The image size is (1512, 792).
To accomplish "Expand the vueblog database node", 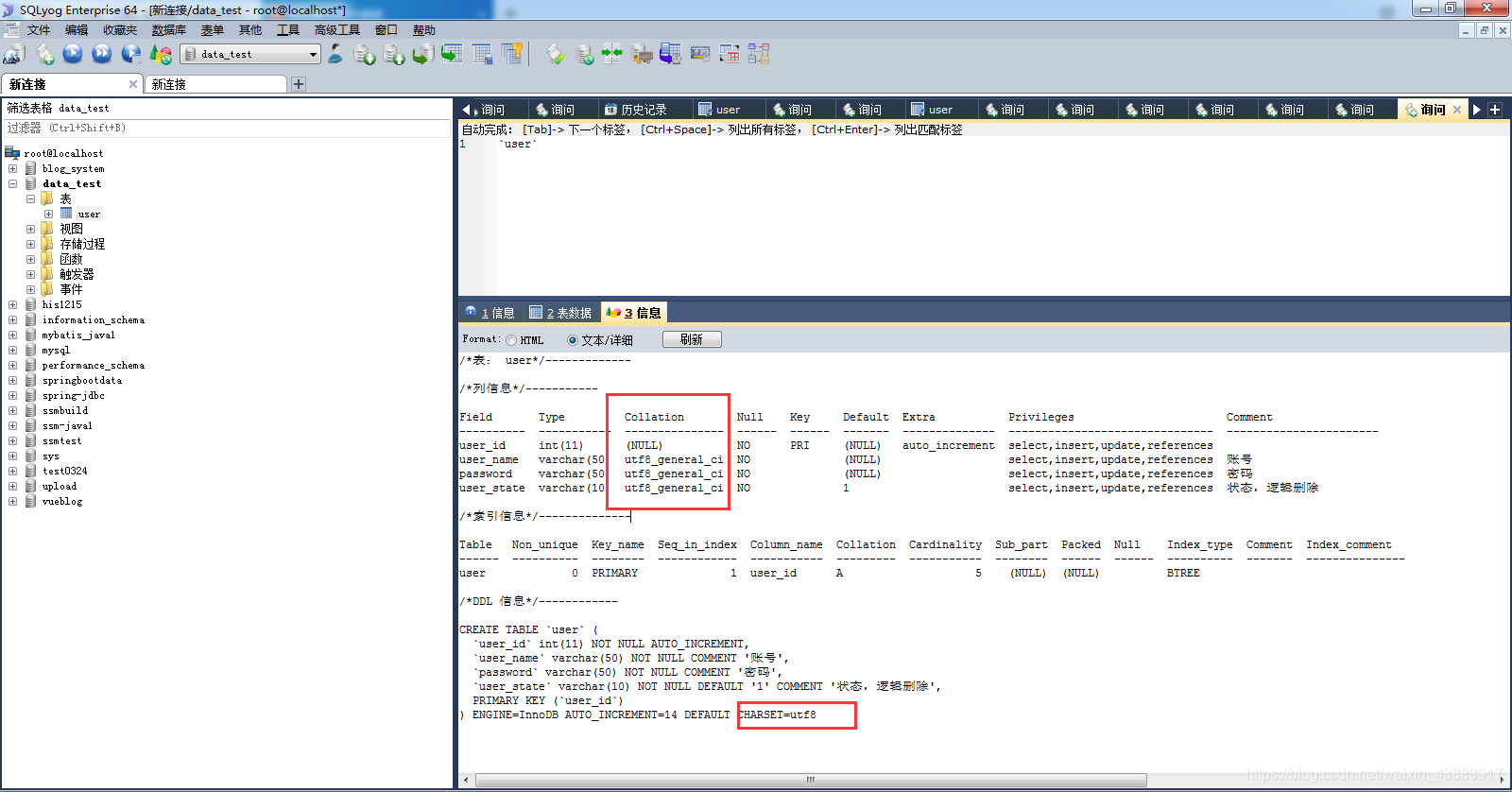I will pos(13,502).
